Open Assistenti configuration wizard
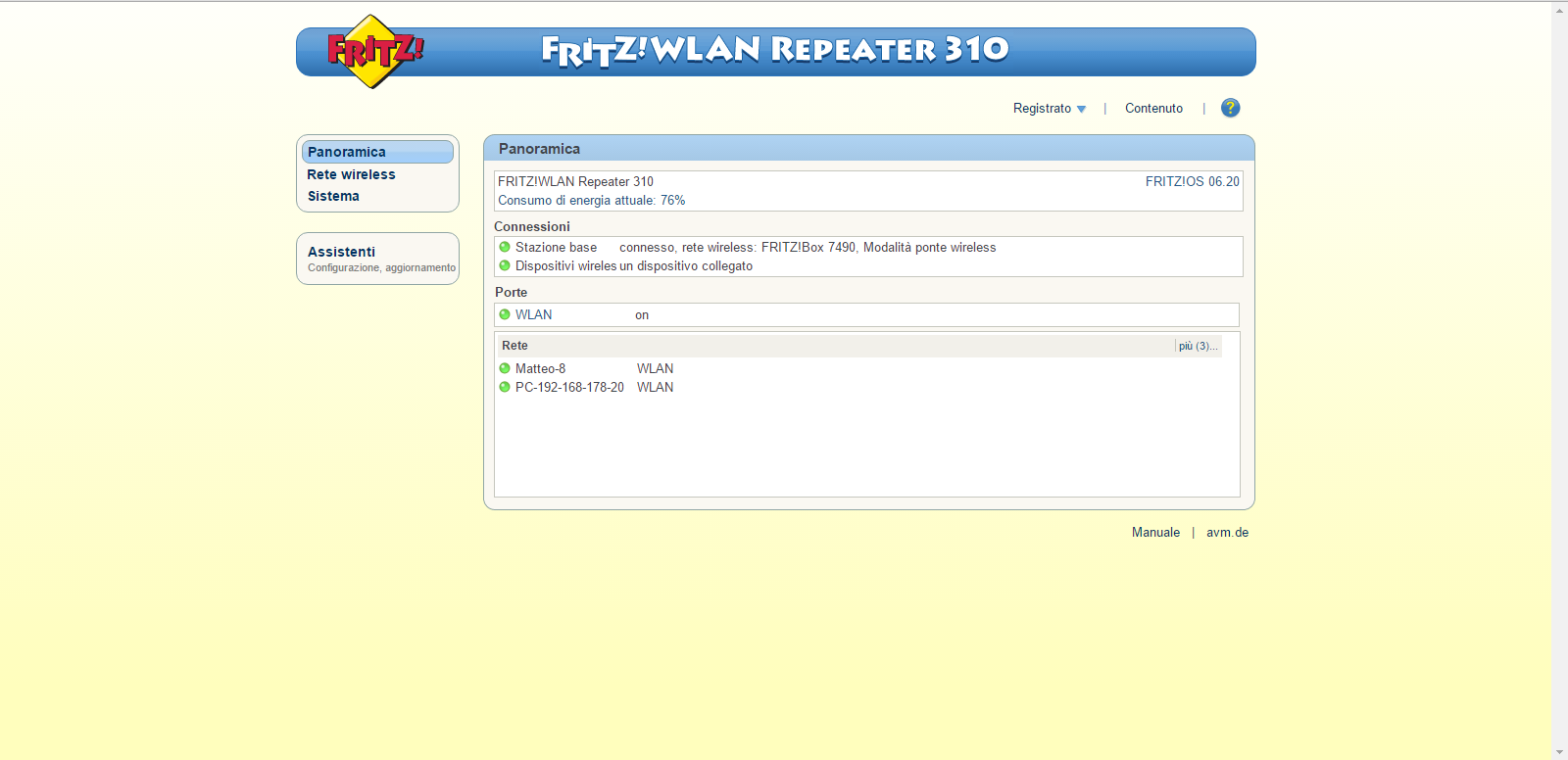The height and width of the screenshot is (760, 1568). coord(341,252)
